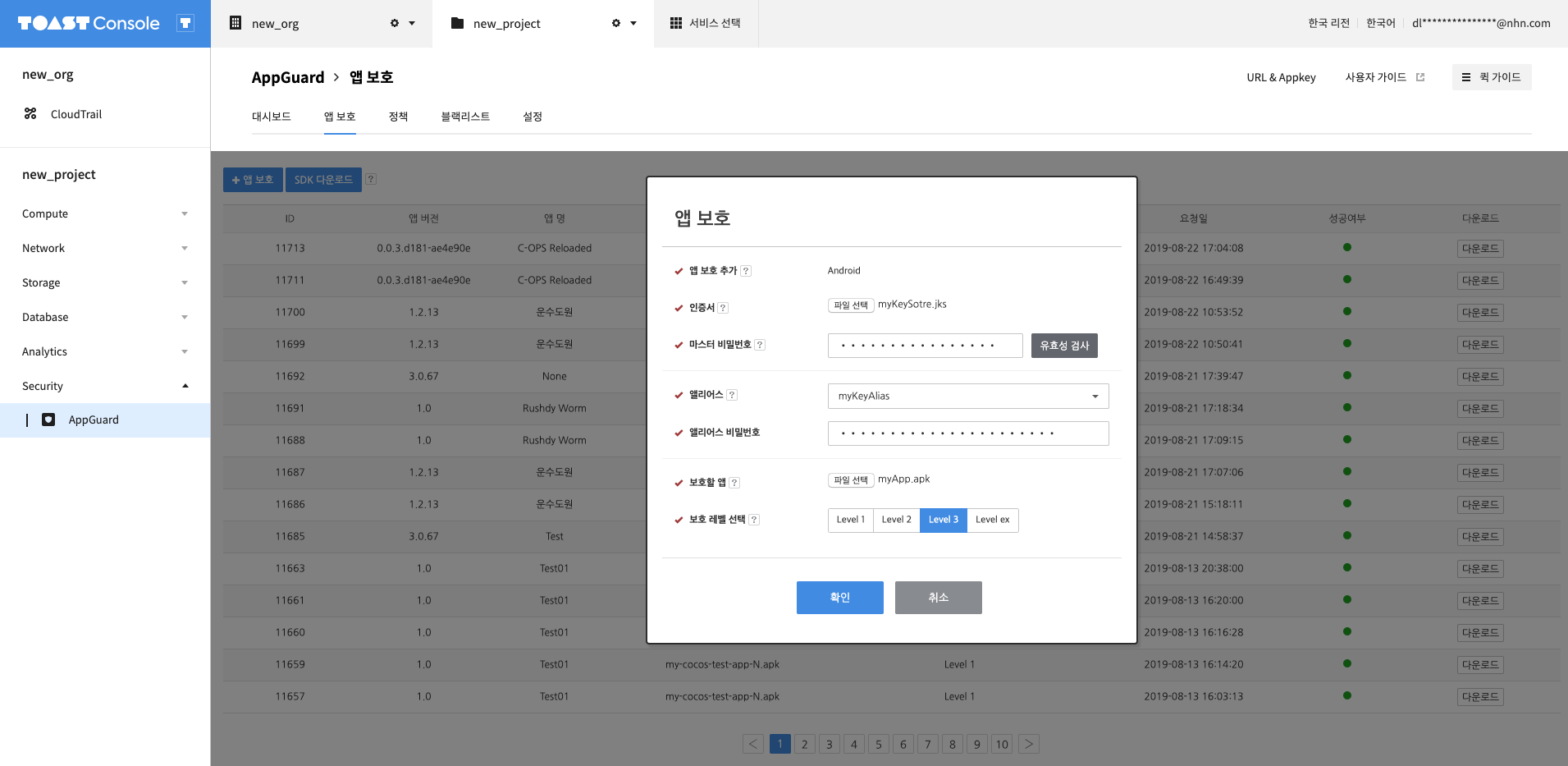Switch to 대시보드 tab
Screen dimensions: 1568x766
coord(272,117)
